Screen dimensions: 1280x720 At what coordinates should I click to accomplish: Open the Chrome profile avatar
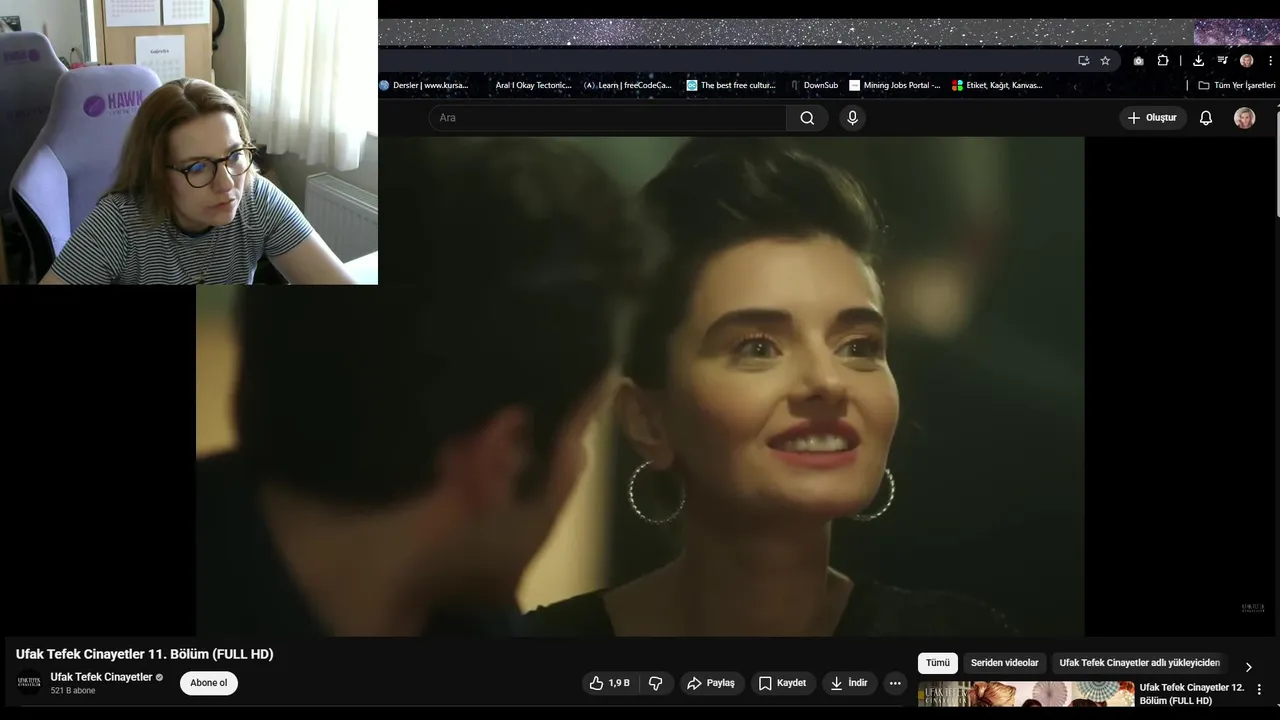coord(1246,61)
